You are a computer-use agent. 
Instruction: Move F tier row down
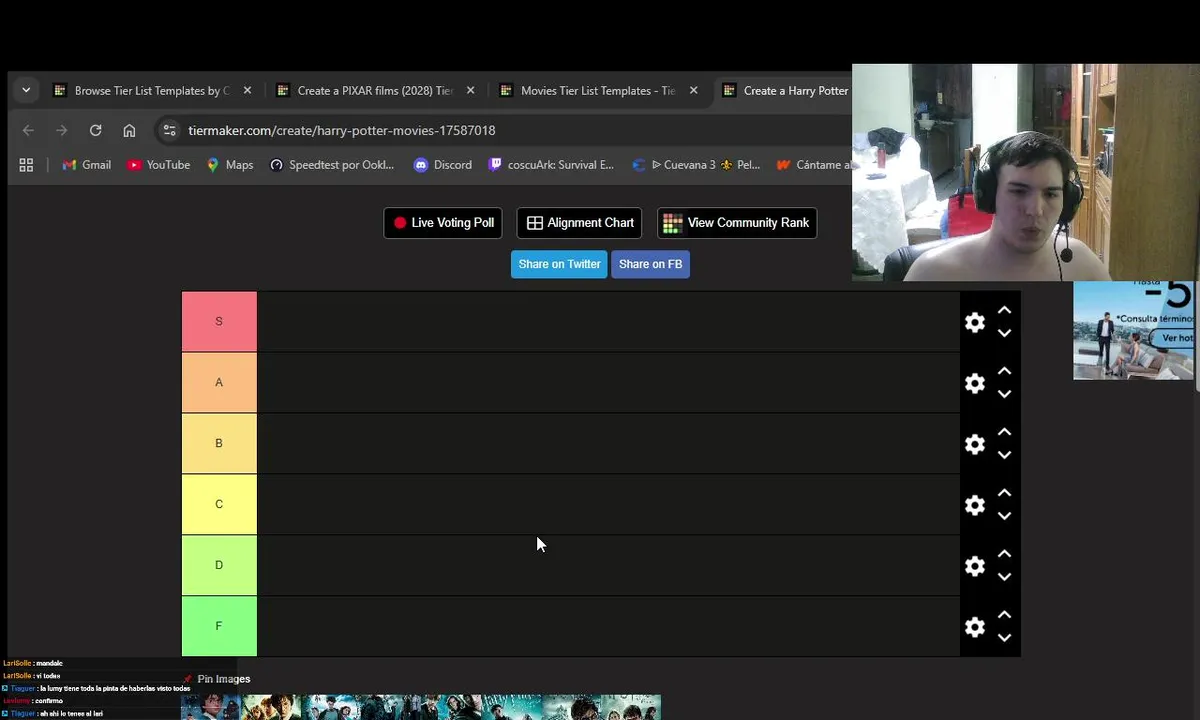pyautogui.click(x=1004, y=638)
